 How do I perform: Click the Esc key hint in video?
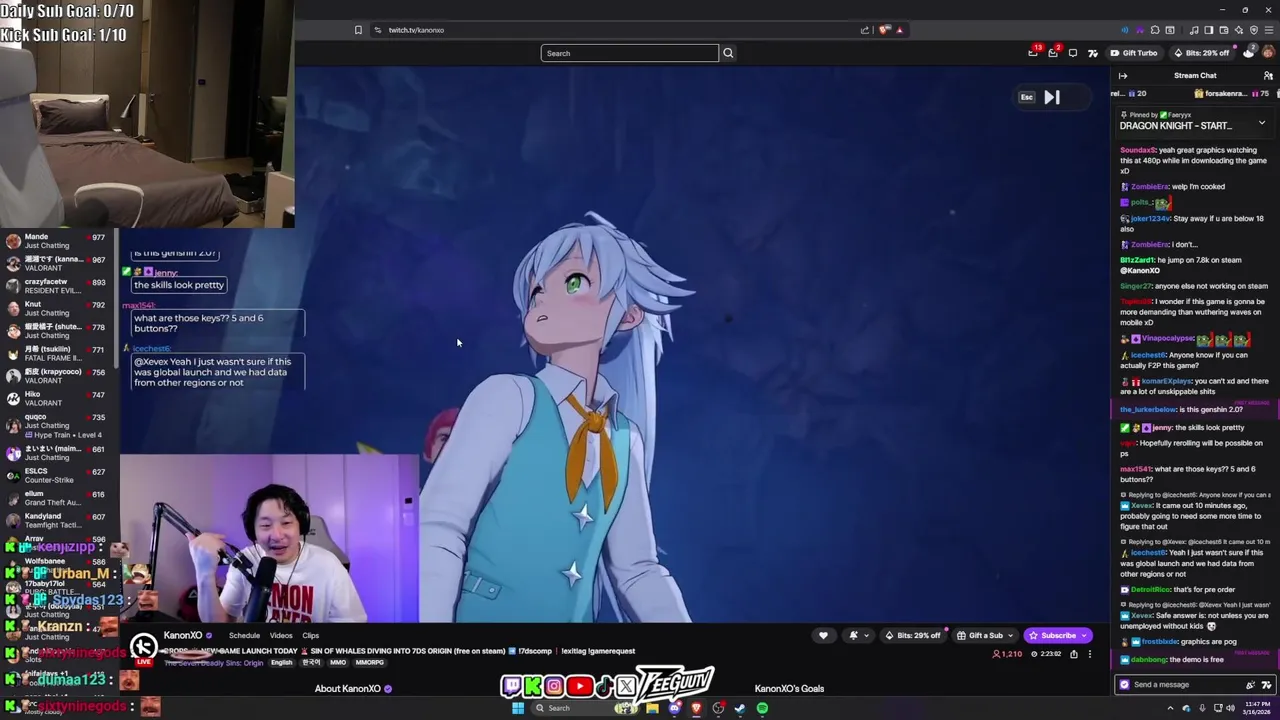tap(1026, 97)
